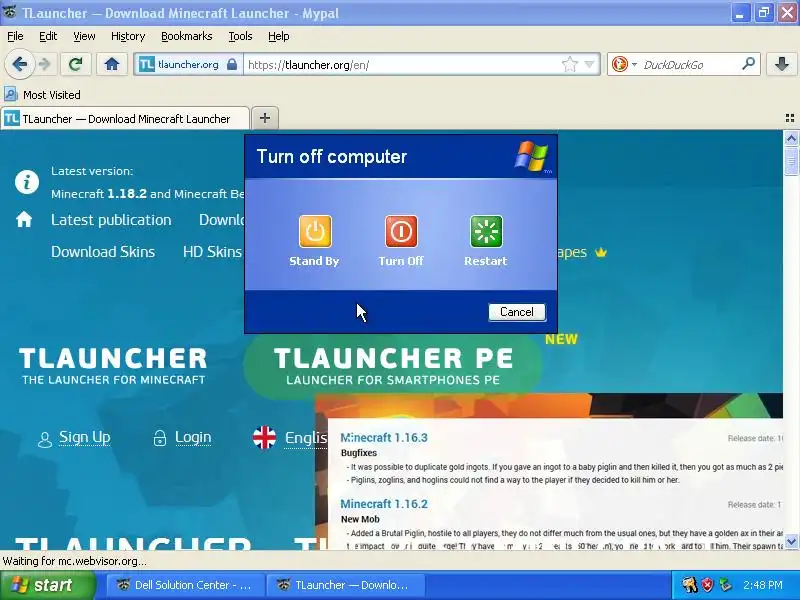
Task: Open a new tab with plus button
Action: 265,118
